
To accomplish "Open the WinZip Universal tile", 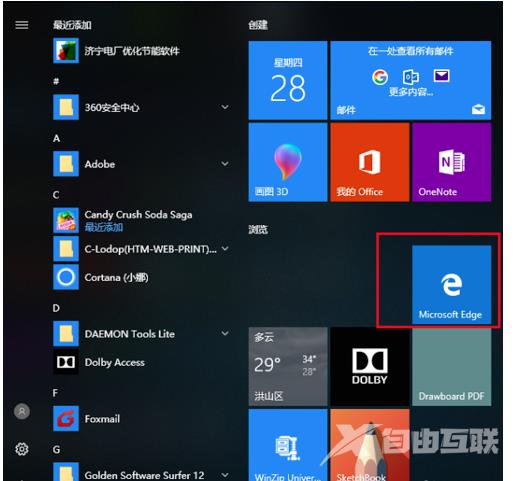I will (x=288, y=445).
